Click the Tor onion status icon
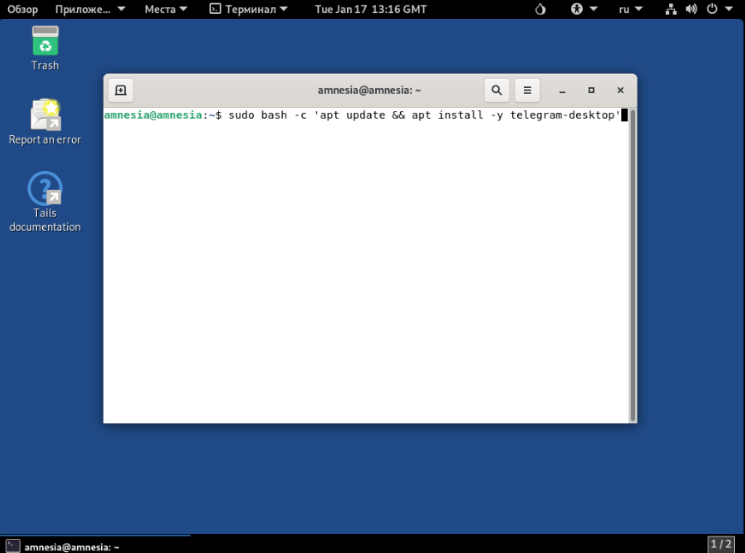This screenshot has width=745, height=553. point(541,9)
